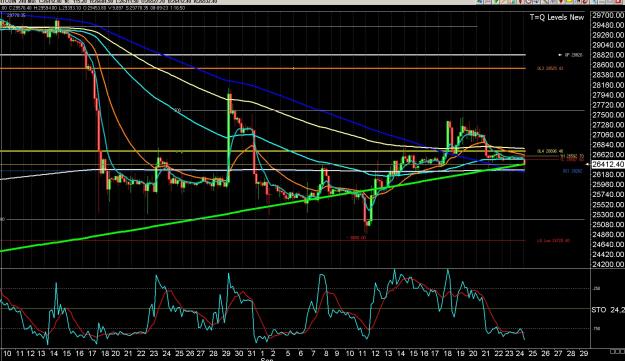Click the 24200.00 price axis label
The width and height of the screenshot is (625, 361).
pos(608,264)
